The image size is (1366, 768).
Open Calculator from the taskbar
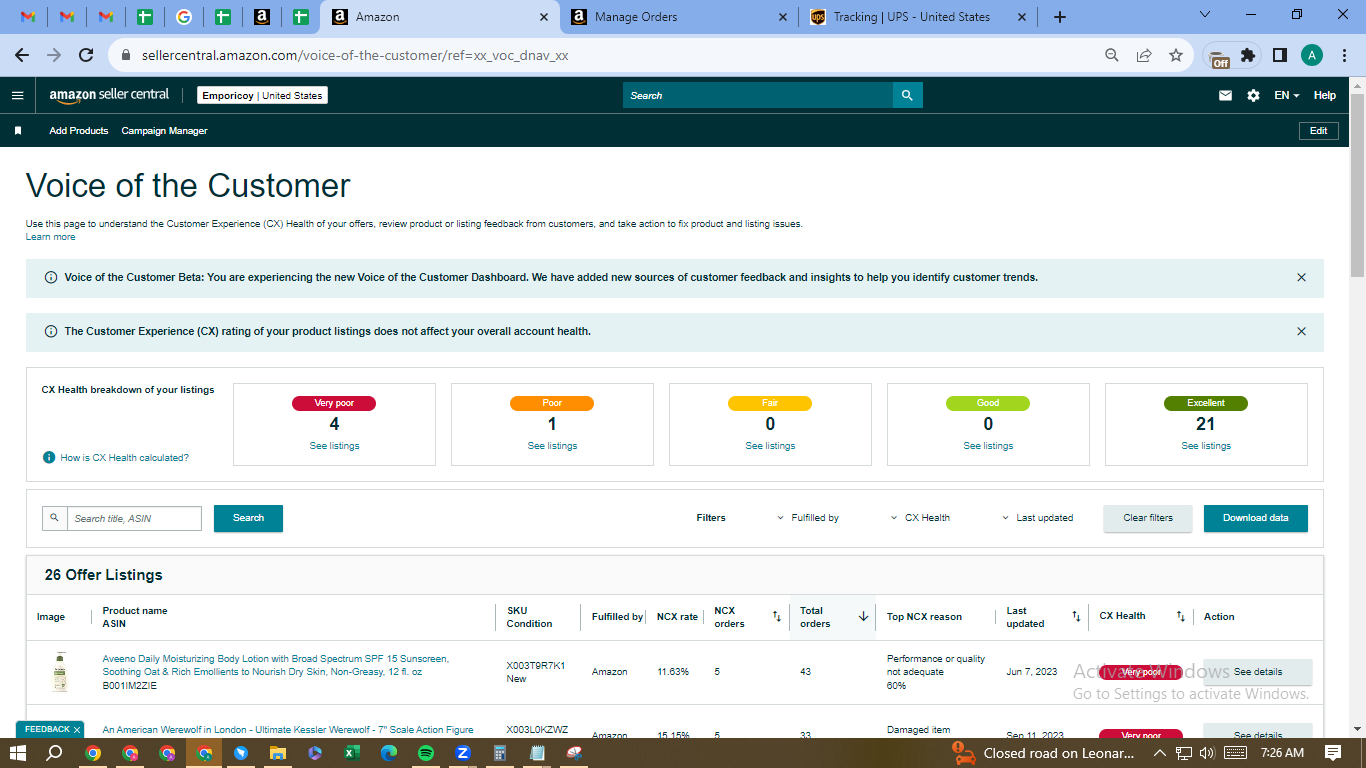500,753
